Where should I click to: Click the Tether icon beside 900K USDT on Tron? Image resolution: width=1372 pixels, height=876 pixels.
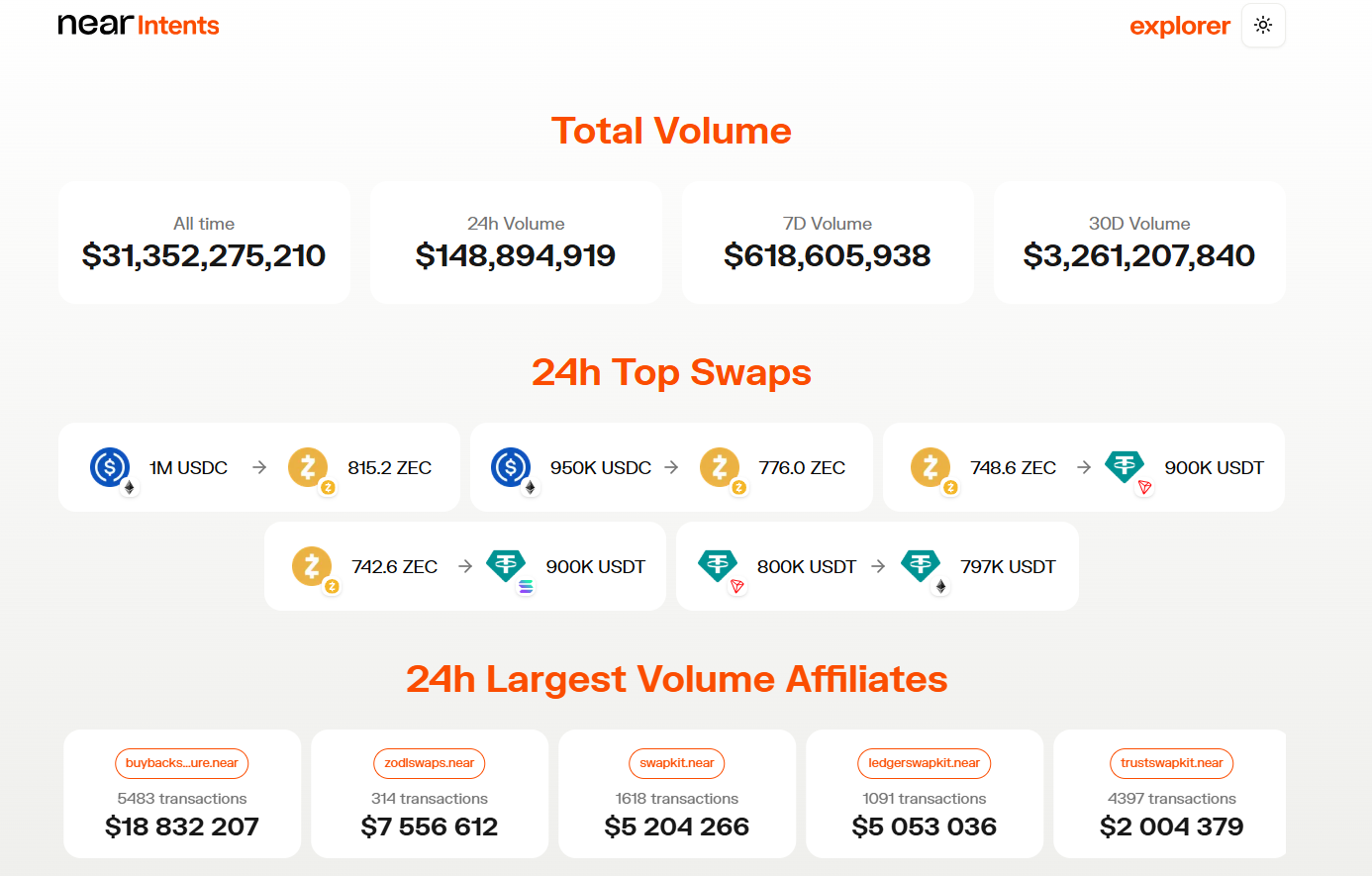(1125, 466)
